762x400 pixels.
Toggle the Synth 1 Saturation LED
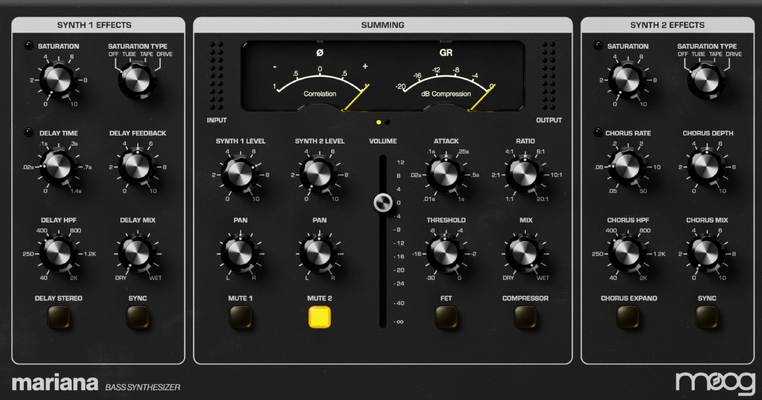[29, 46]
